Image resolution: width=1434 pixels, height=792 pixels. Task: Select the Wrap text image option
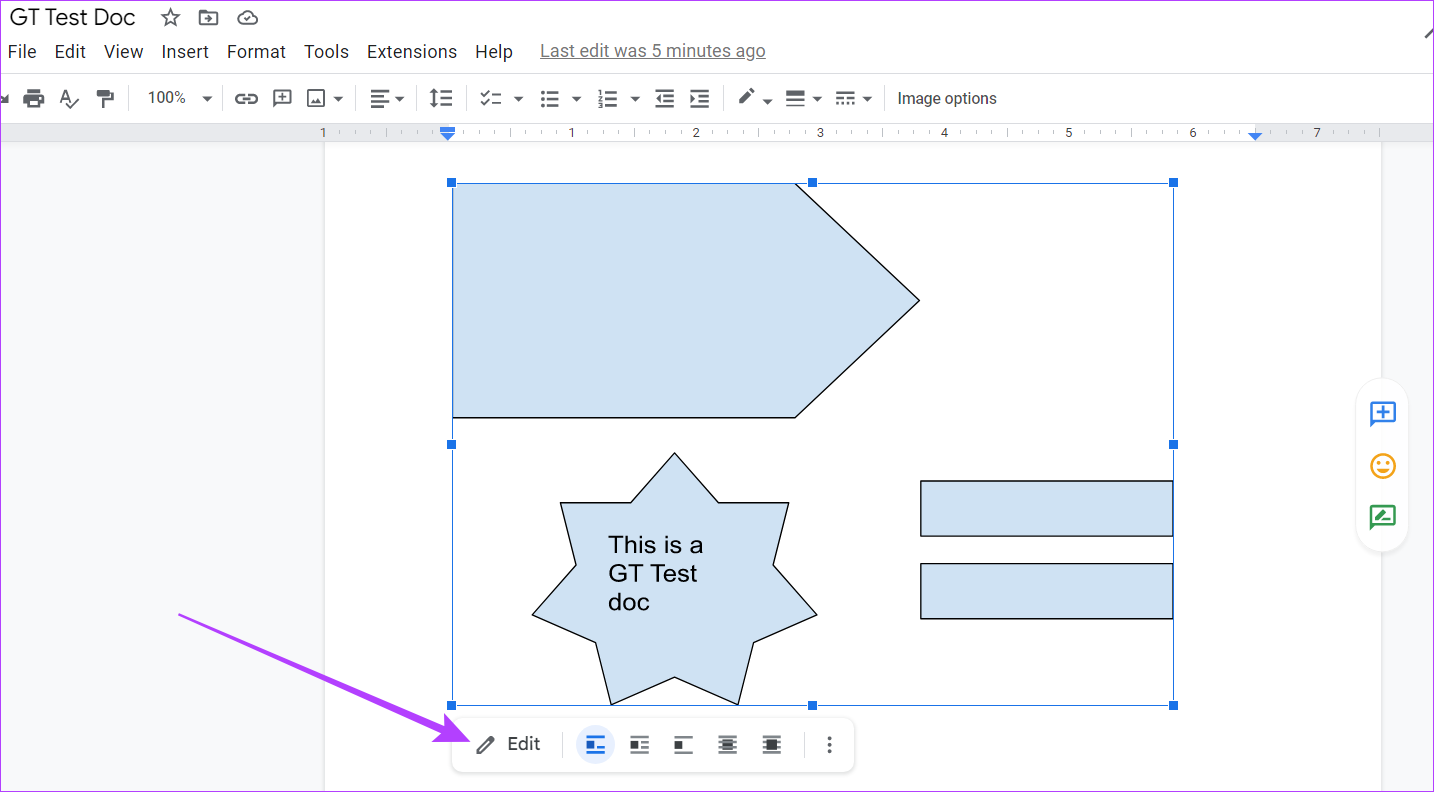(x=639, y=745)
